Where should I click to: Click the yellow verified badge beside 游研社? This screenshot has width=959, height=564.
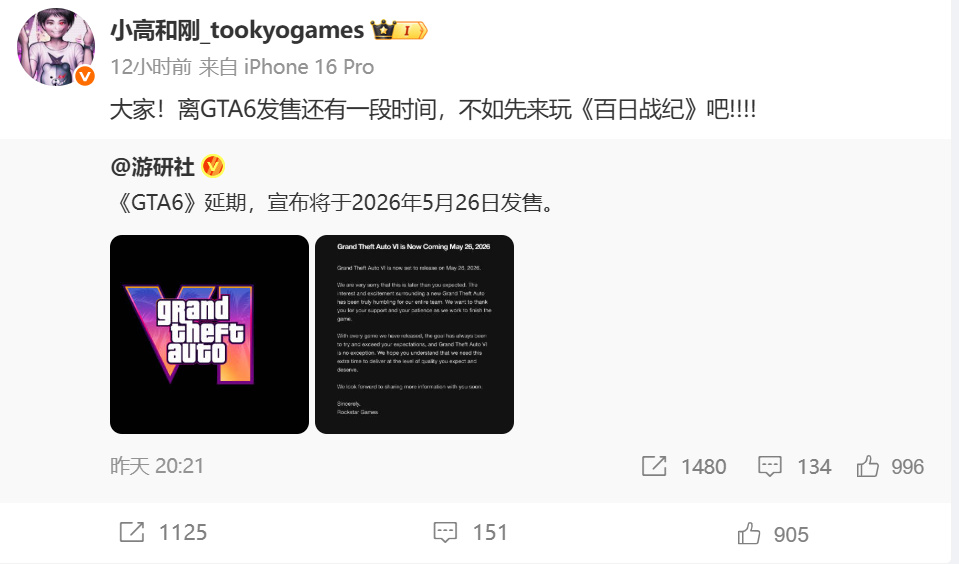(213, 166)
